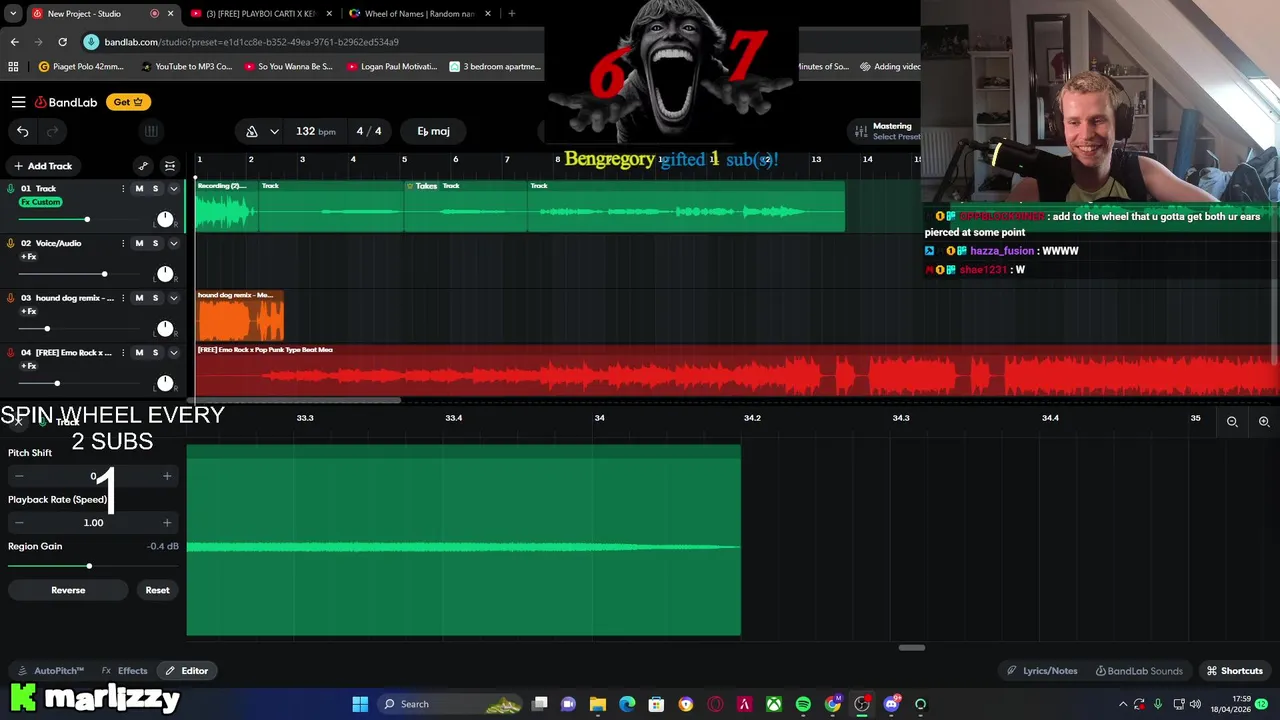The image size is (1280, 720).
Task: Edit the 132 bpm tempo field
Action: (316, 131)
